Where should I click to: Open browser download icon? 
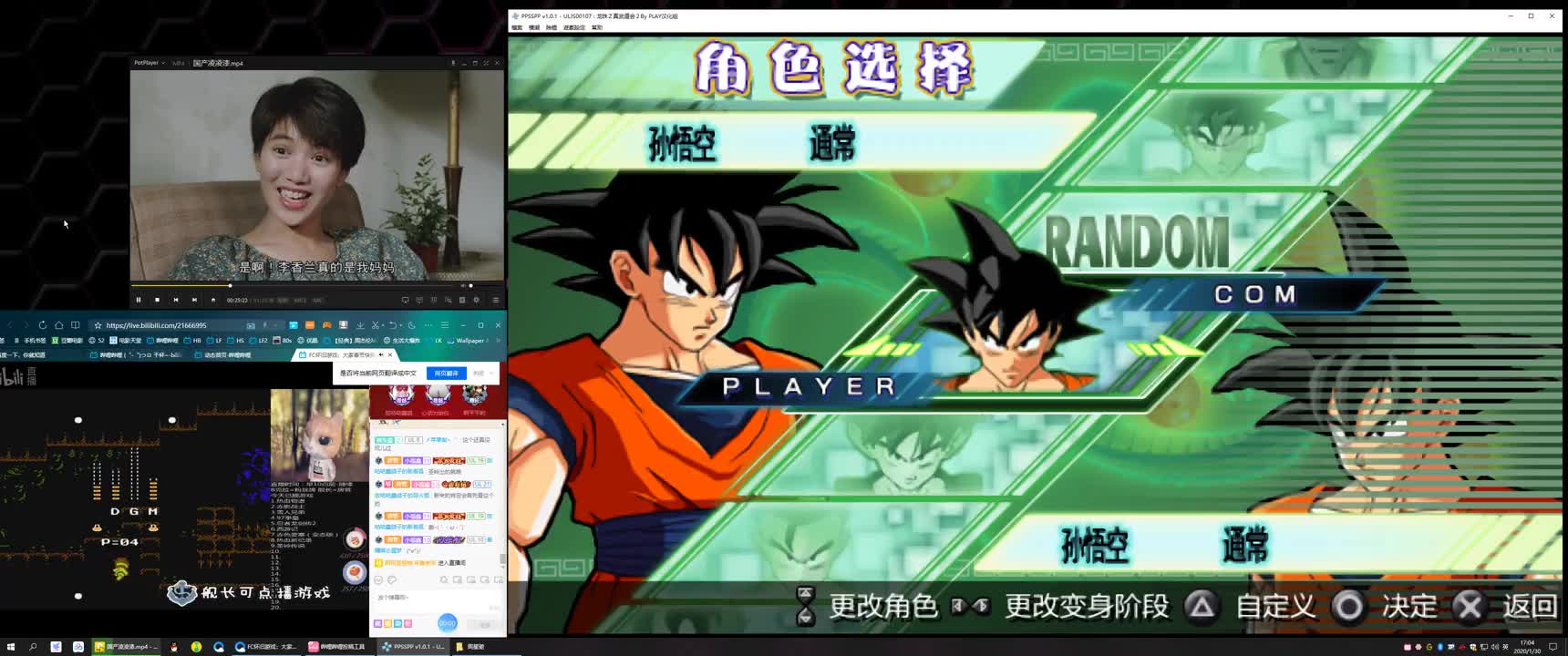360,325
